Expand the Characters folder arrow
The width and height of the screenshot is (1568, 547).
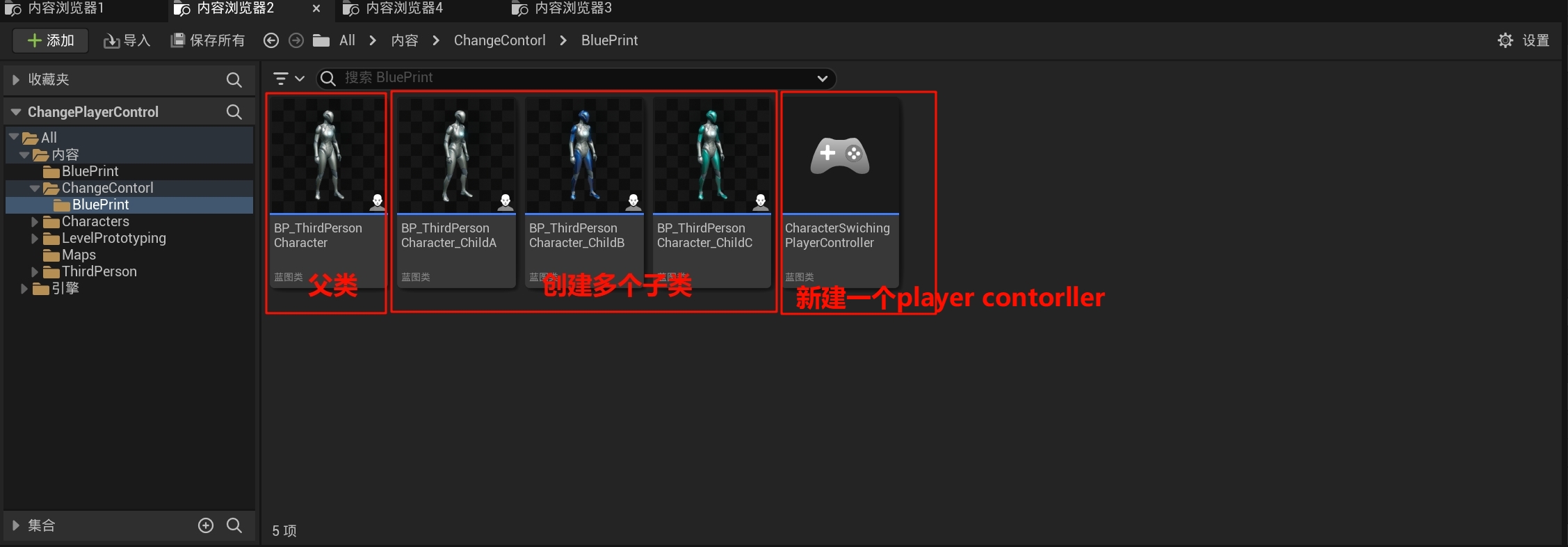tap(35, 221)
